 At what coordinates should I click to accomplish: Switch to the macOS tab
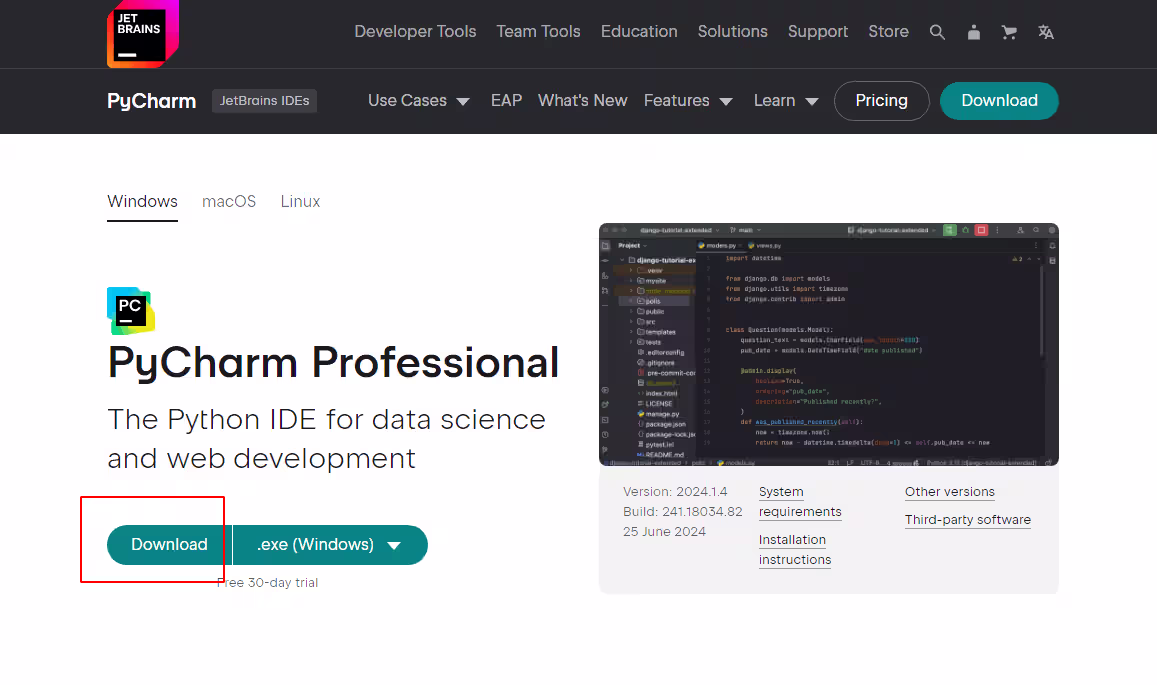pos(229,202)
